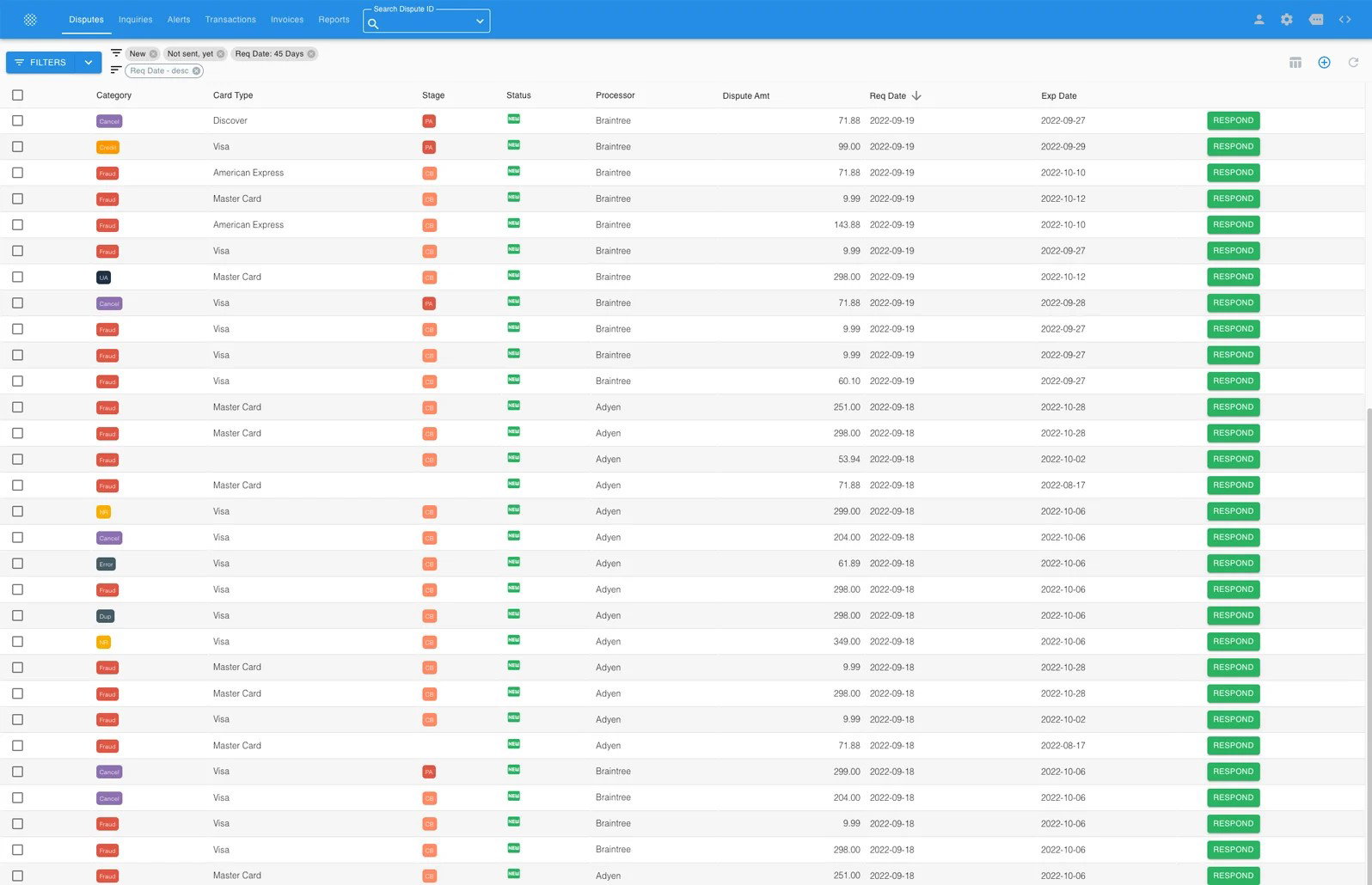Click the 143.88 dispute amount cell

(847, 225)
